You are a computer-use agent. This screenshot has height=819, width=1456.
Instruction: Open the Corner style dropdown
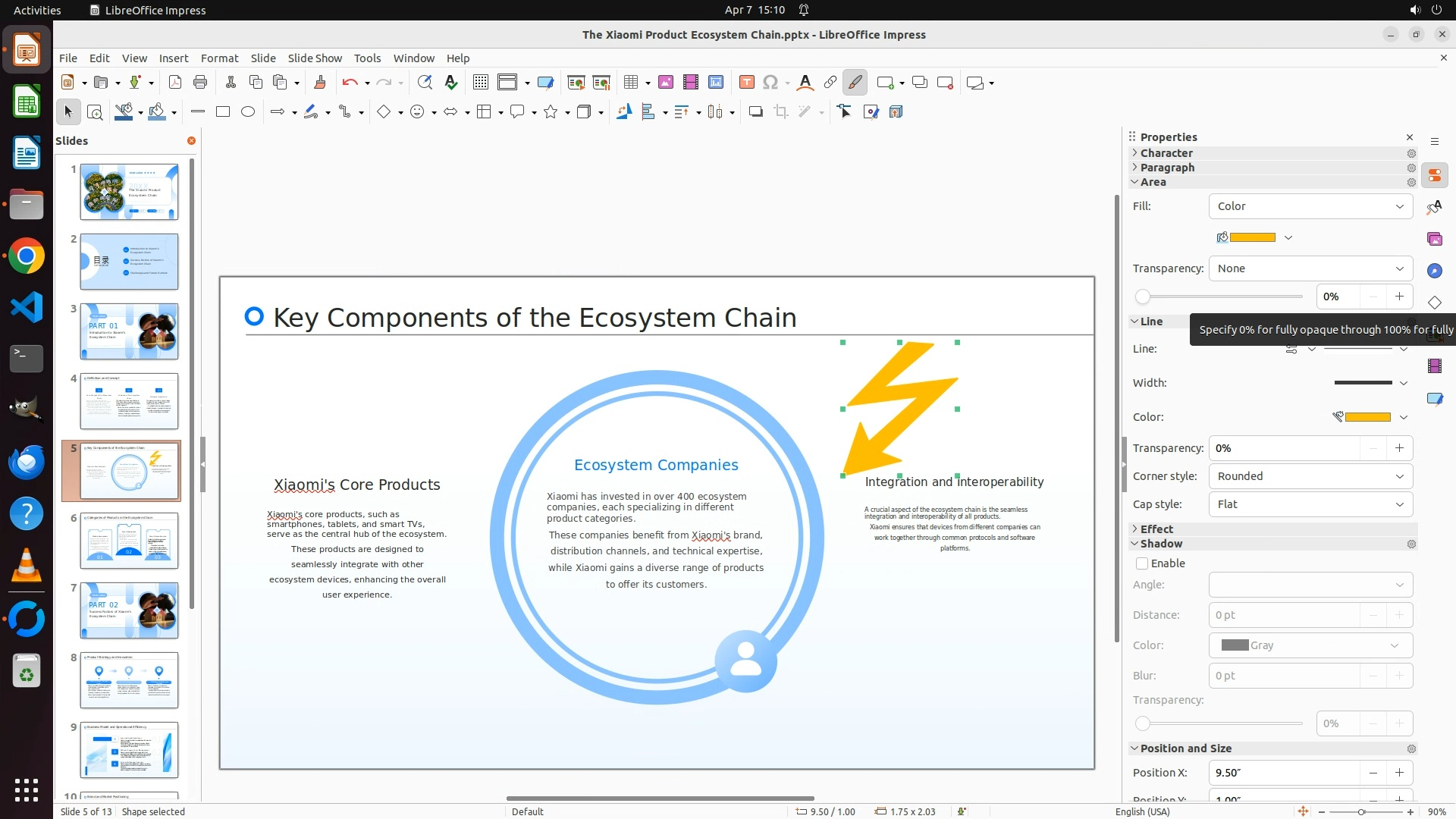1310,476
